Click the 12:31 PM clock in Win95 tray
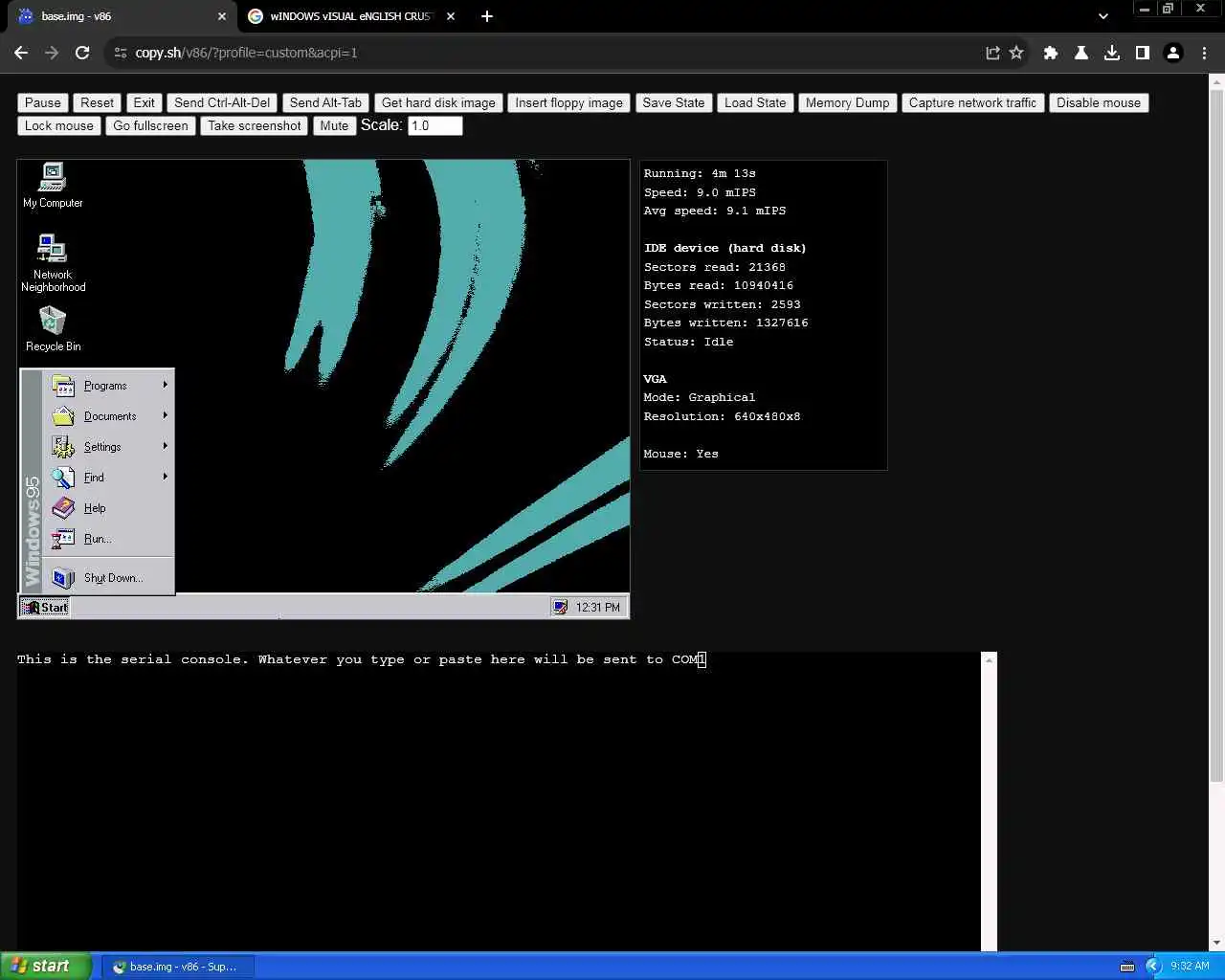 597,607
